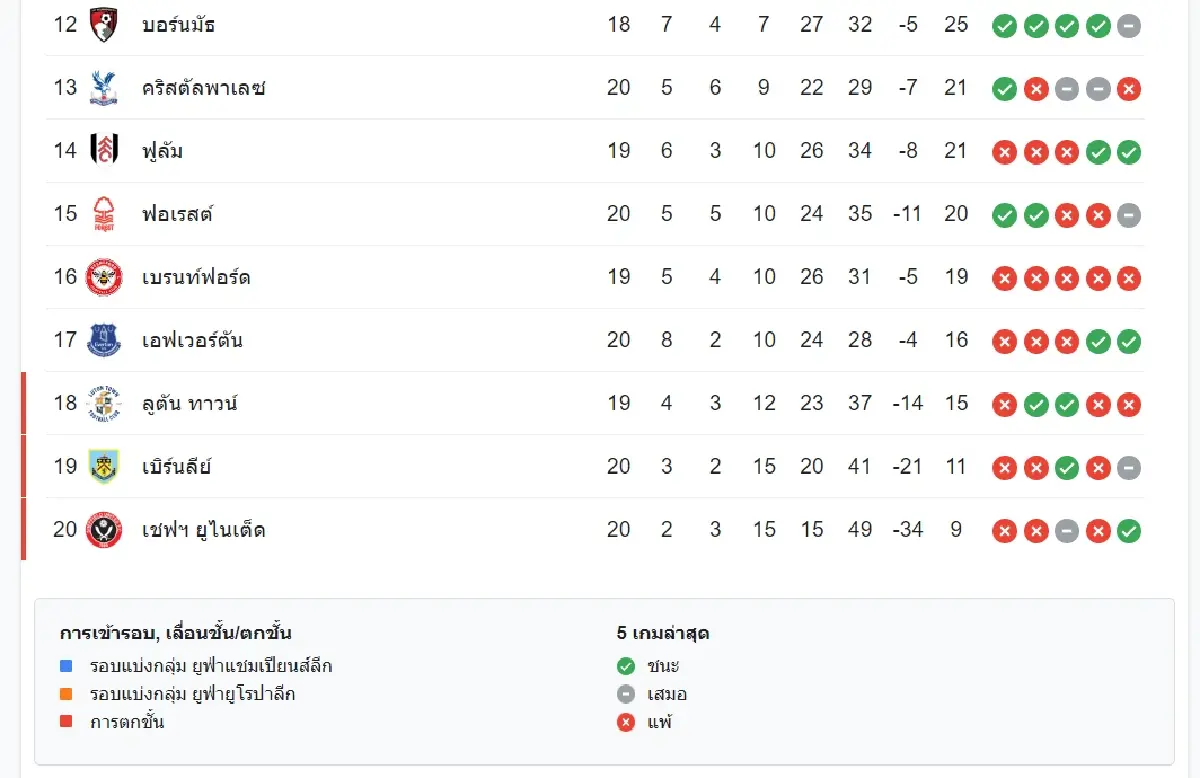The image size is (1200, 778).
Task: Click Crystal Palace's green win form icon
Action: (1004, 89)
